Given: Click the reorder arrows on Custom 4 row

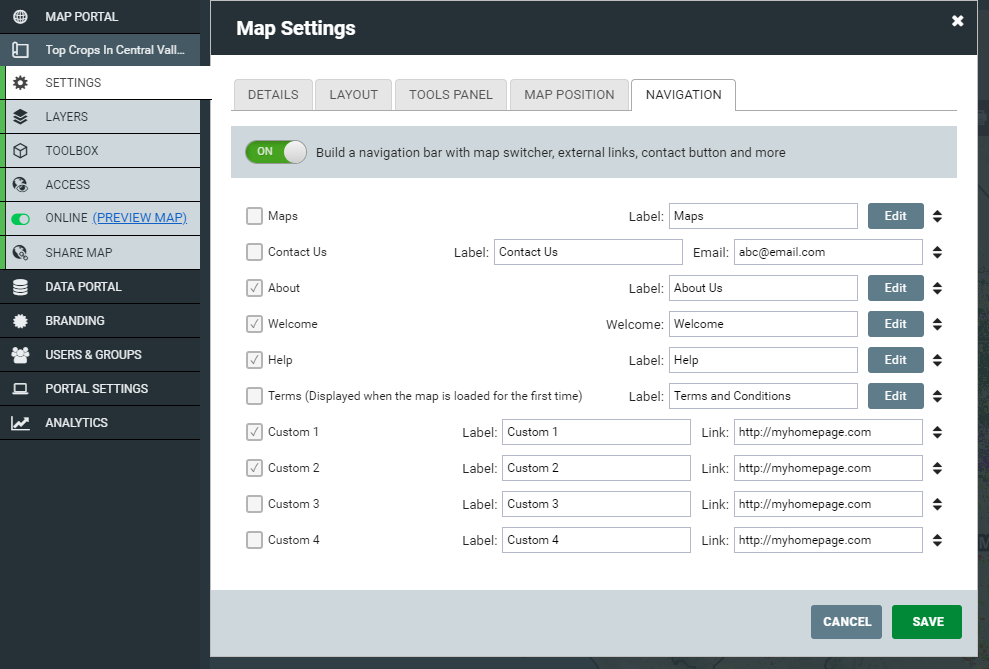Looking at the screenshot, I should click(937, 540).
